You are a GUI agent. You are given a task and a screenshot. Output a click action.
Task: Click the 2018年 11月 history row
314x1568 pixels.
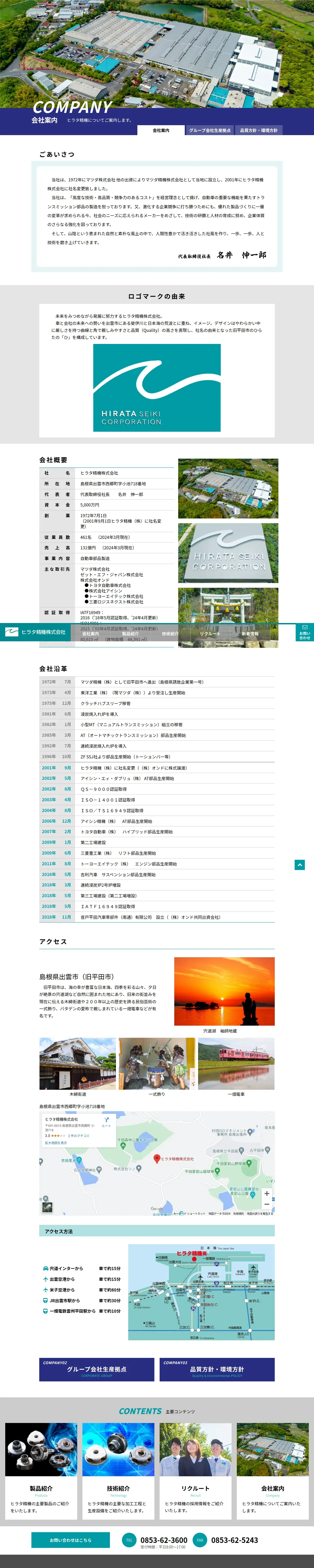tap(157, 917)
